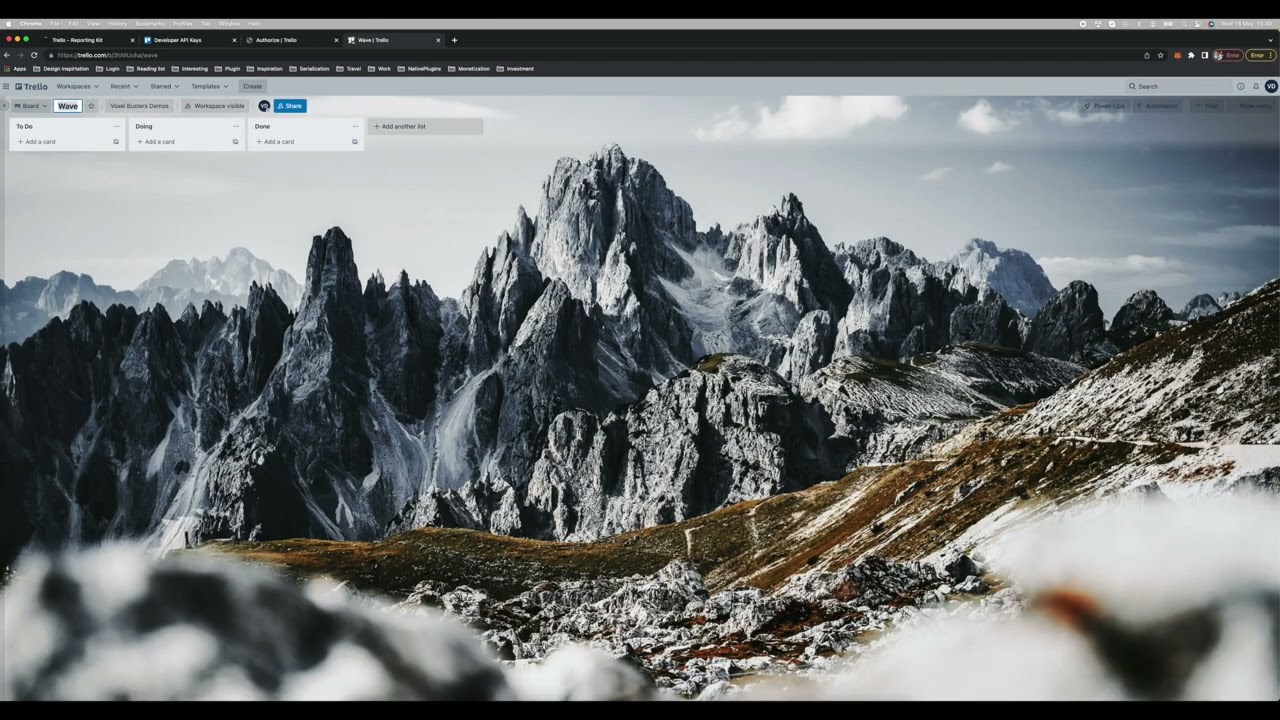The height and width of the screenshot is (720, 1280).
Task: Open the yellow Error Chrome menu
Action: [1261, 55]
